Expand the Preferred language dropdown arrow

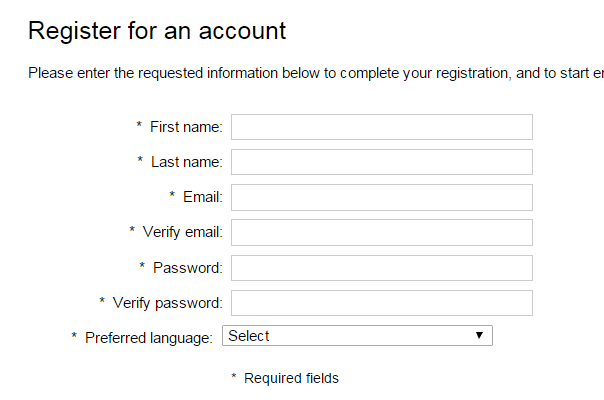click(479, 336)
